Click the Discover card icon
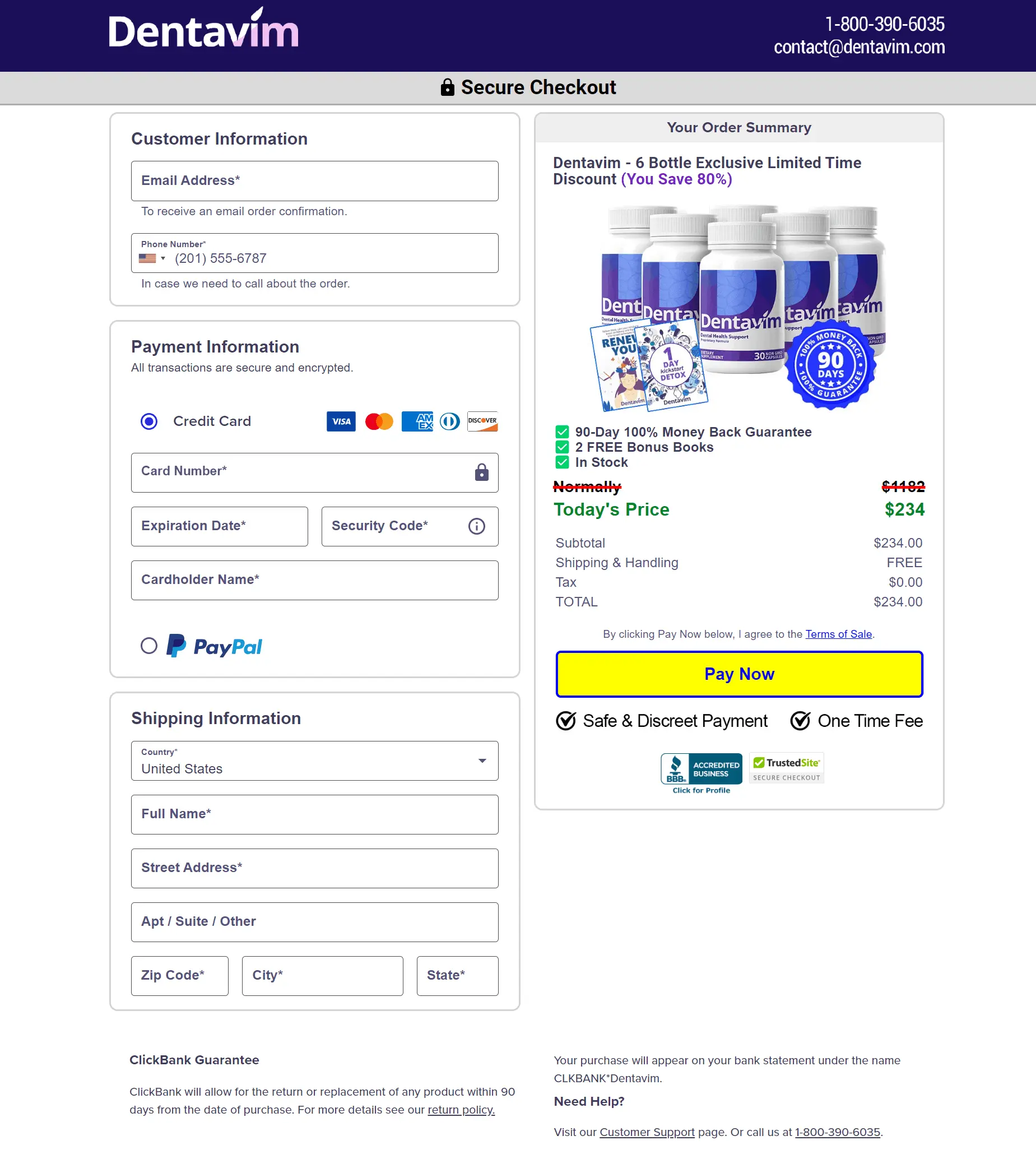 click(482, 421)
